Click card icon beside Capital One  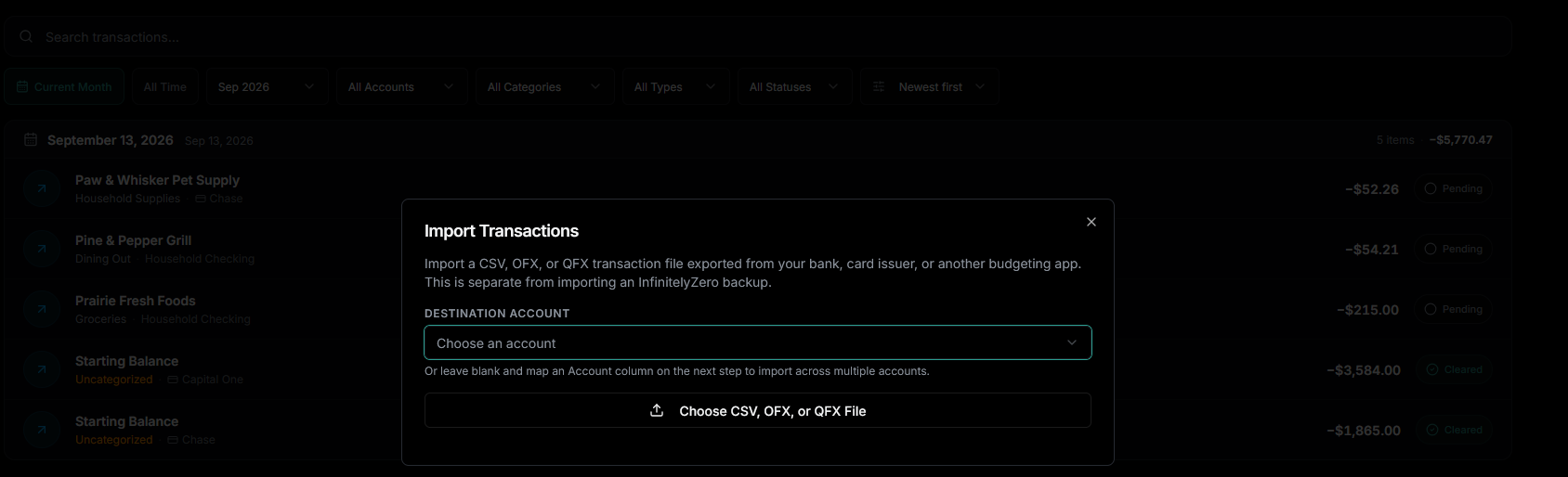(173, 380)
